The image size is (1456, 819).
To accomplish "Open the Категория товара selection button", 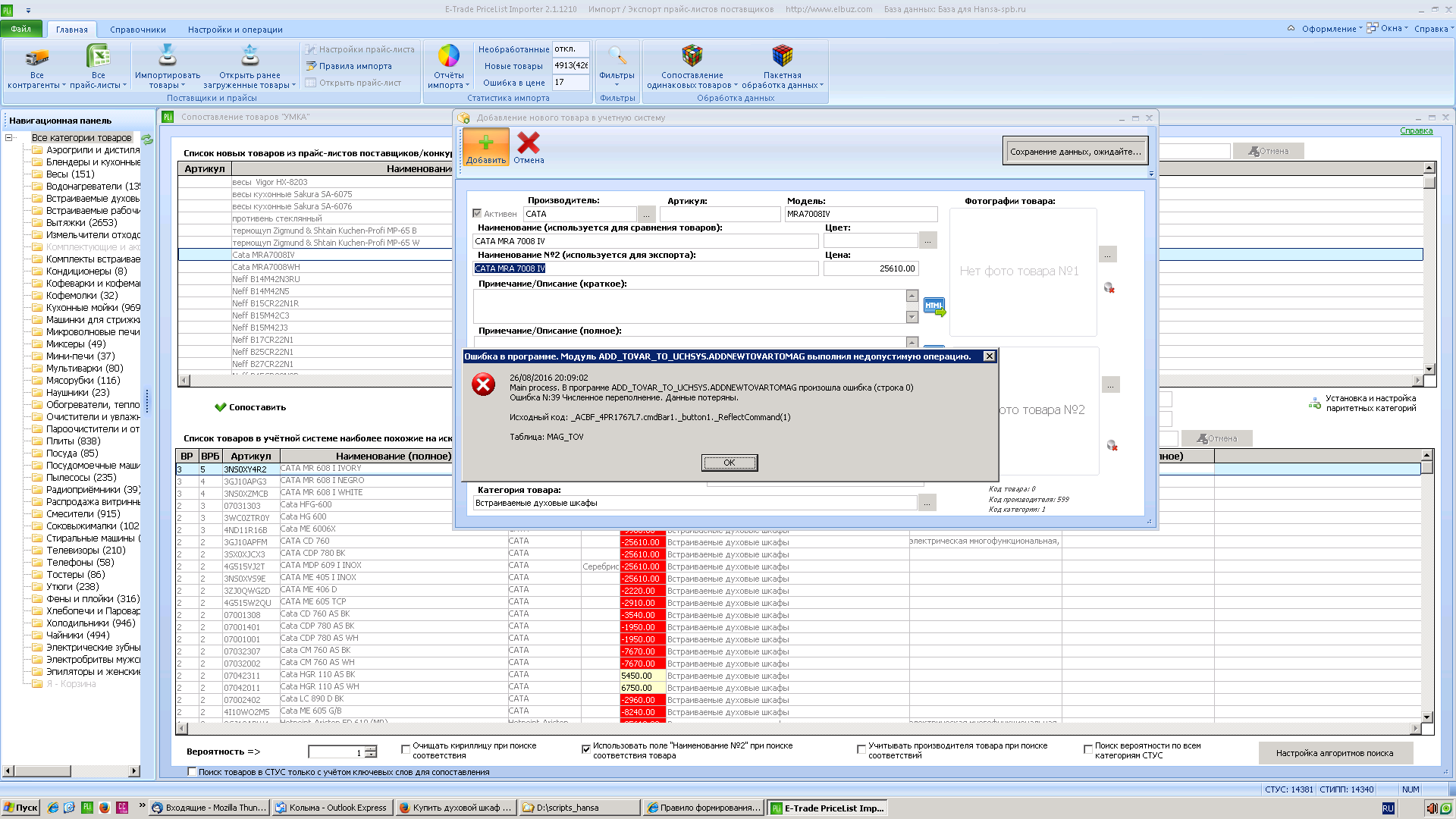I will click(927, 504).
